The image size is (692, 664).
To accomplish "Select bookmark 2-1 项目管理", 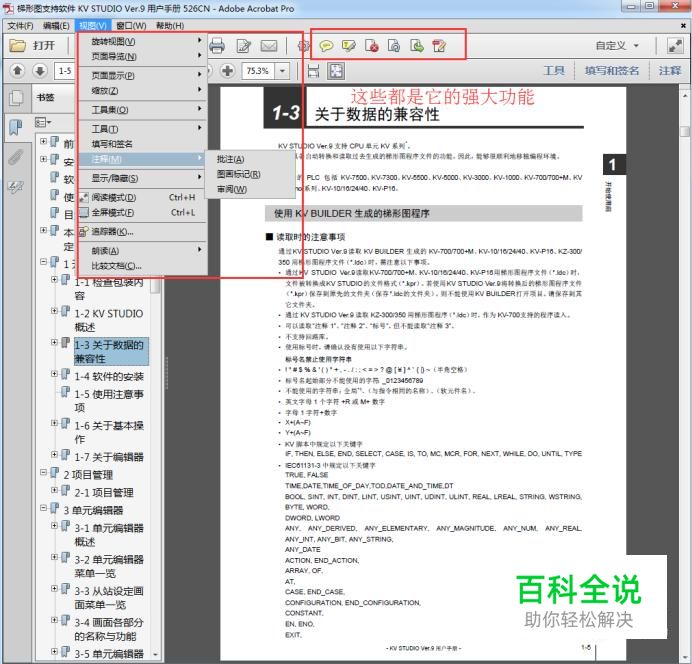I will (x=104, y=492).
